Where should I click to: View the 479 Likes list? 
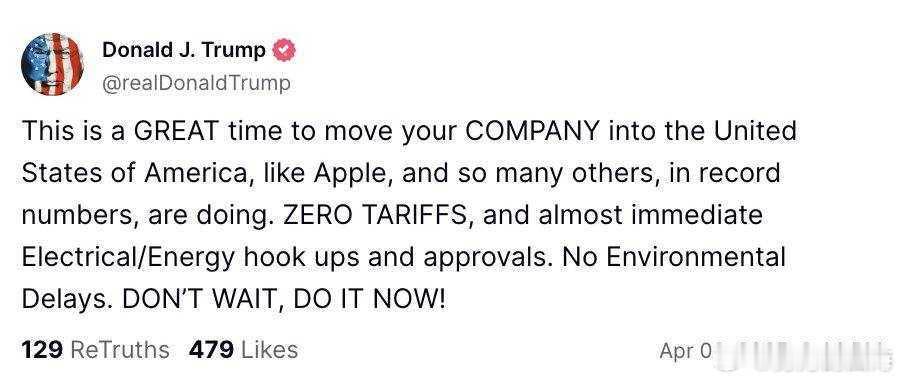coord(243,350)
